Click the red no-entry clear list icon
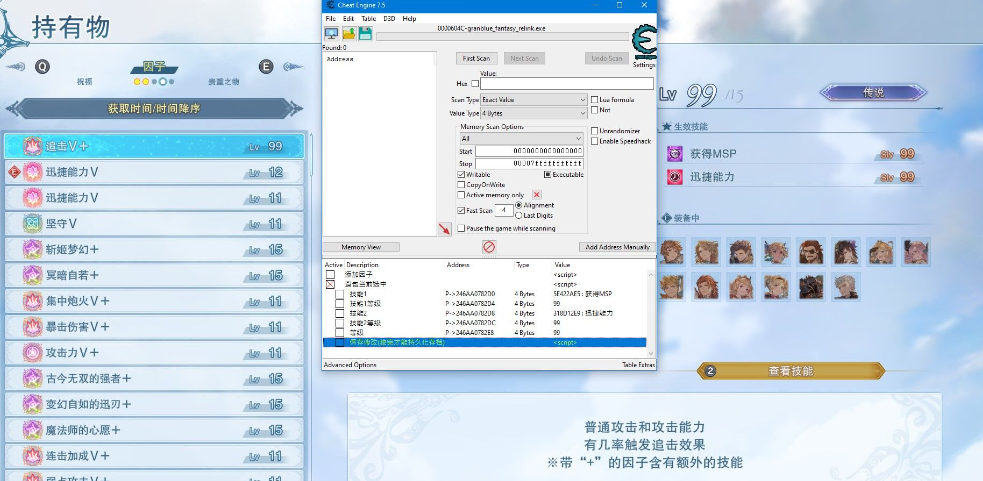983x481 pixels. coord(489,246)
